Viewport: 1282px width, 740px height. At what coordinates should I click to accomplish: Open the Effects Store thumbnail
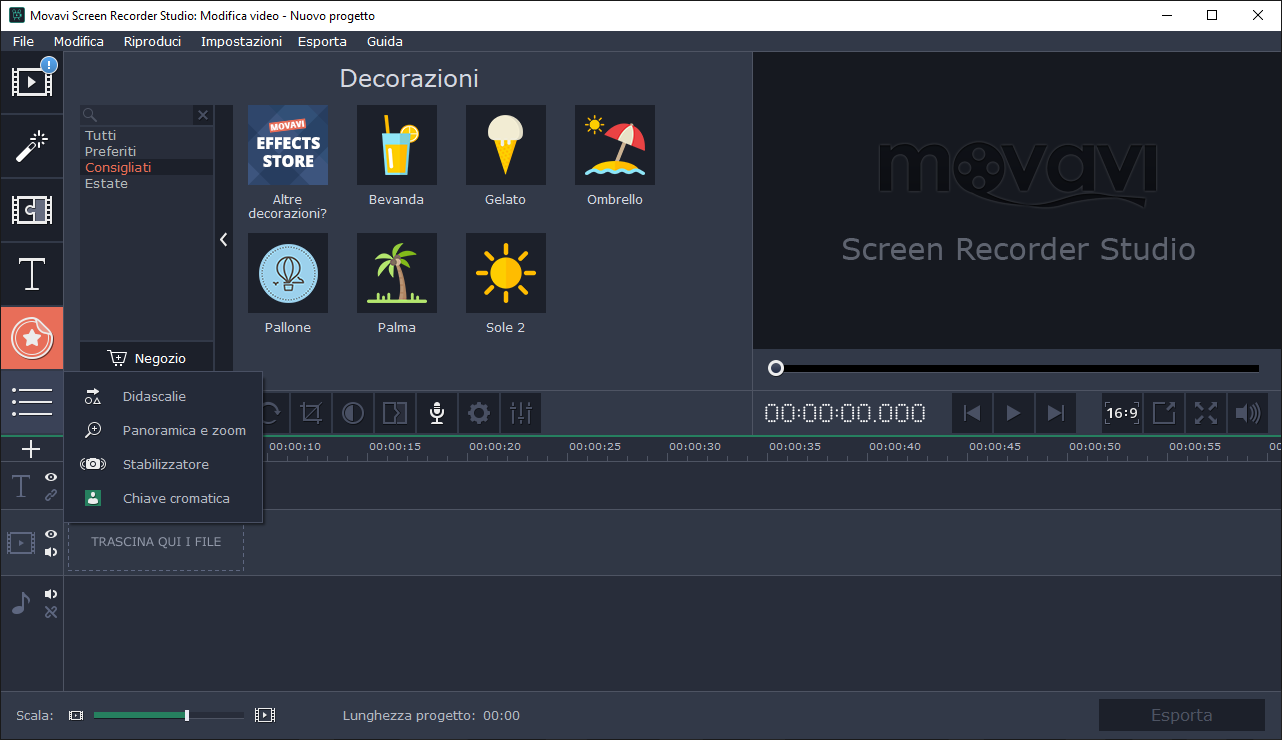pos(288,145)
